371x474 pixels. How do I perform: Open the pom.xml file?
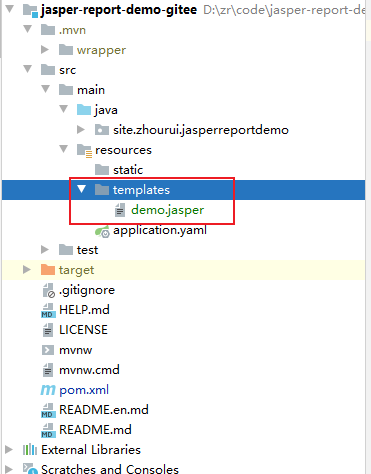84,390
